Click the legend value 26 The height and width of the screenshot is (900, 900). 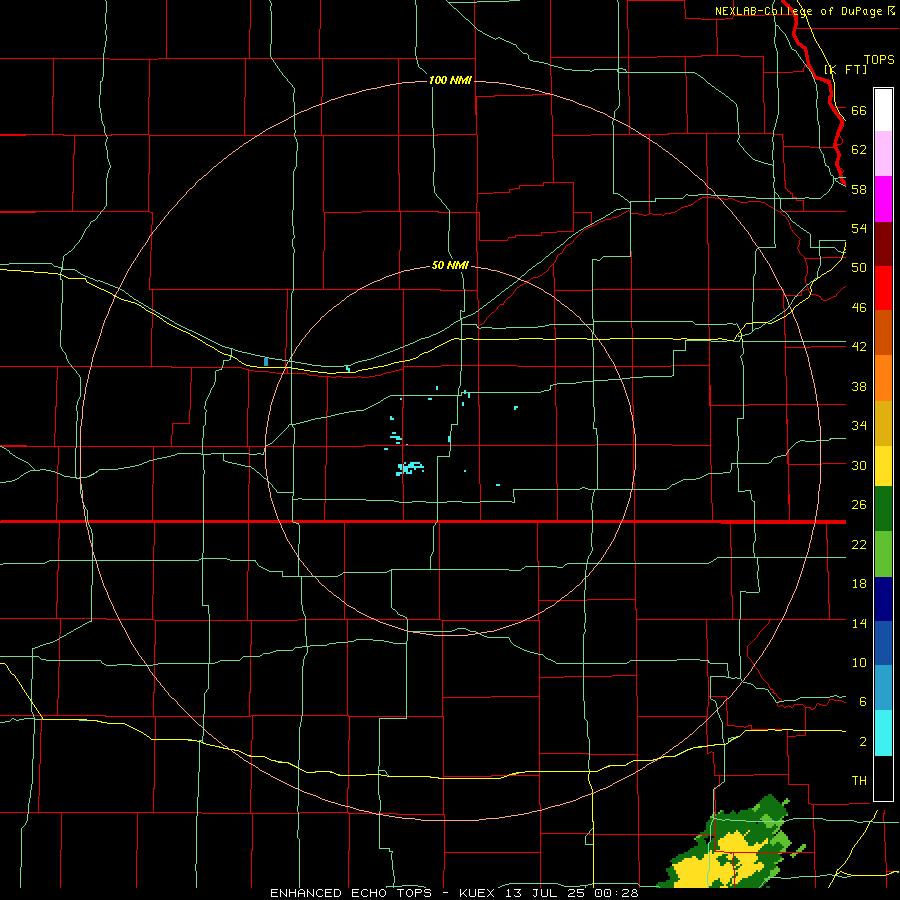coord(859,505)
